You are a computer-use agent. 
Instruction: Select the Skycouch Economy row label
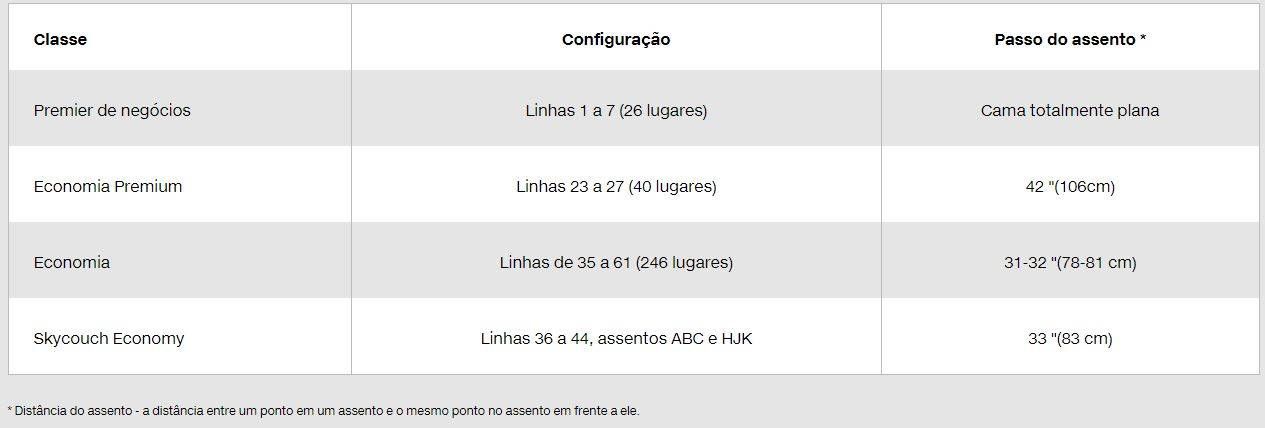click(x=109, y=338)
